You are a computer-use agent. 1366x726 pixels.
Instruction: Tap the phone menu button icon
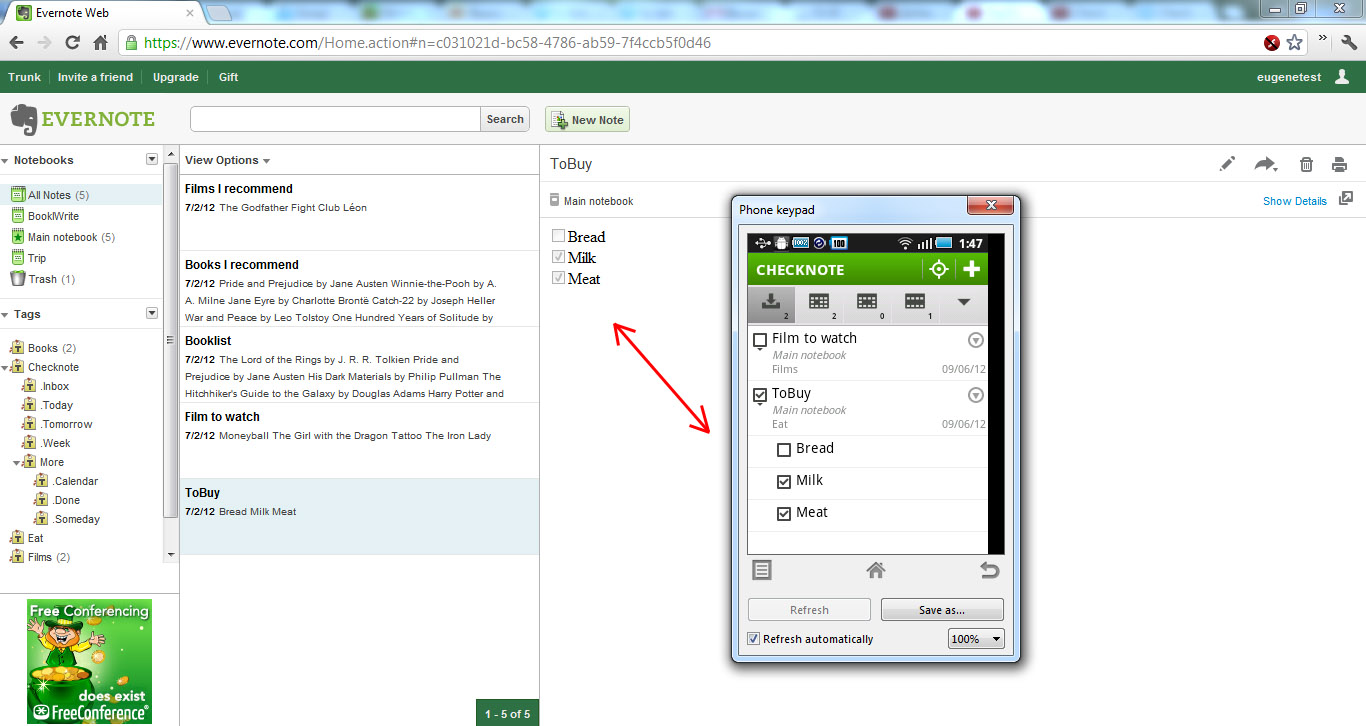[x=762, y=570]
